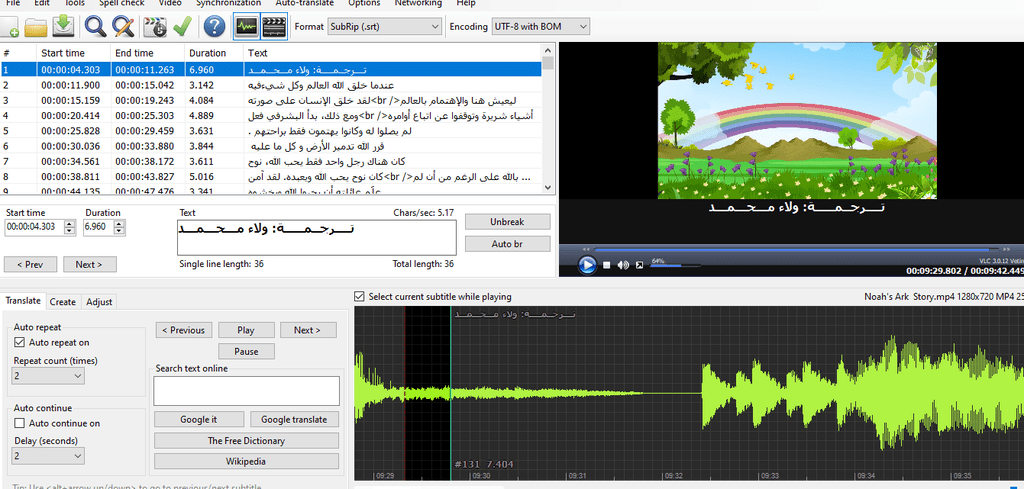This screenshot has width=1024, height=489.
Task: Open a subtitle file via folder icon
Action: (36, 27)
